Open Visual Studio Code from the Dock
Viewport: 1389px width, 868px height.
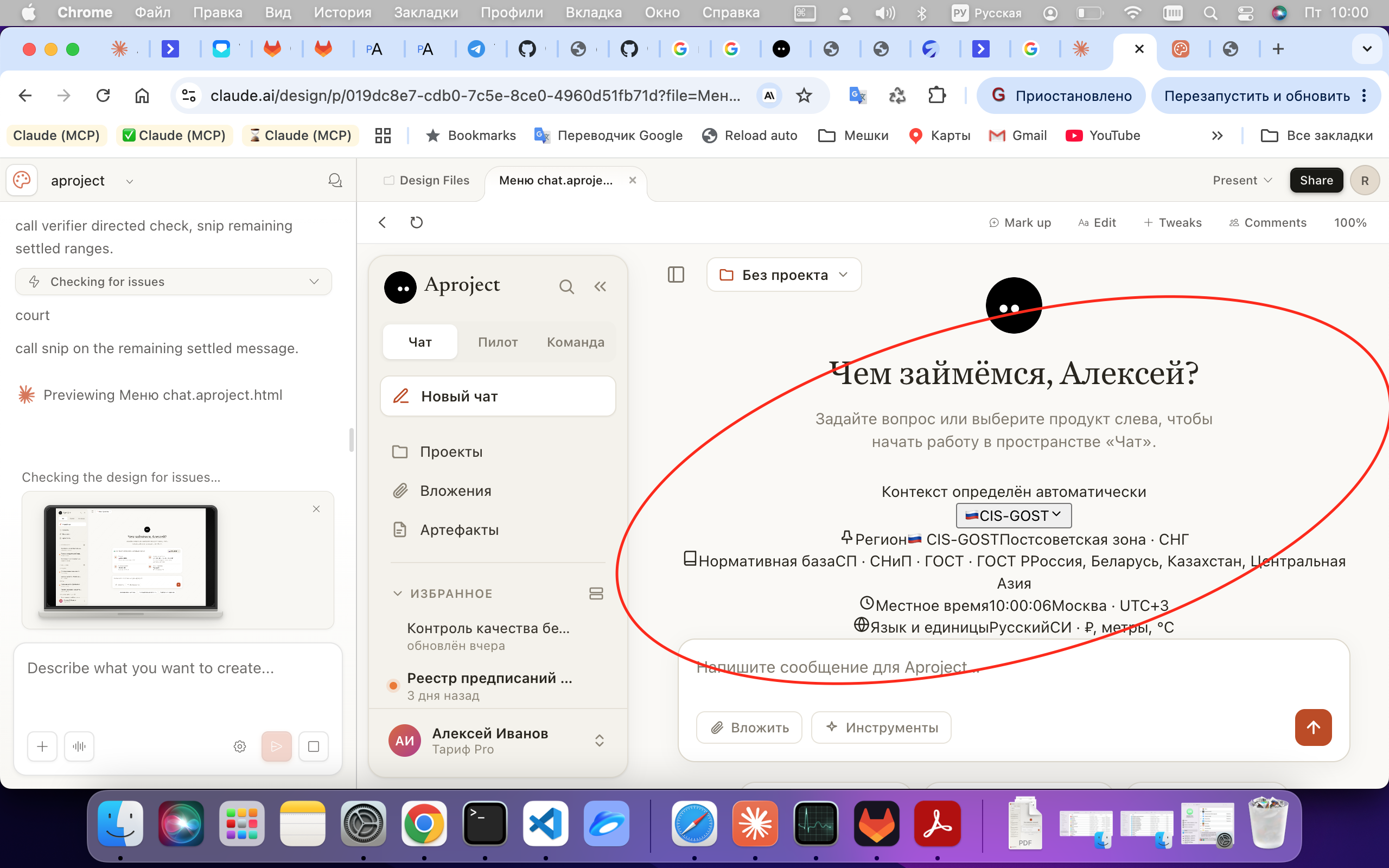click(545, 824)
